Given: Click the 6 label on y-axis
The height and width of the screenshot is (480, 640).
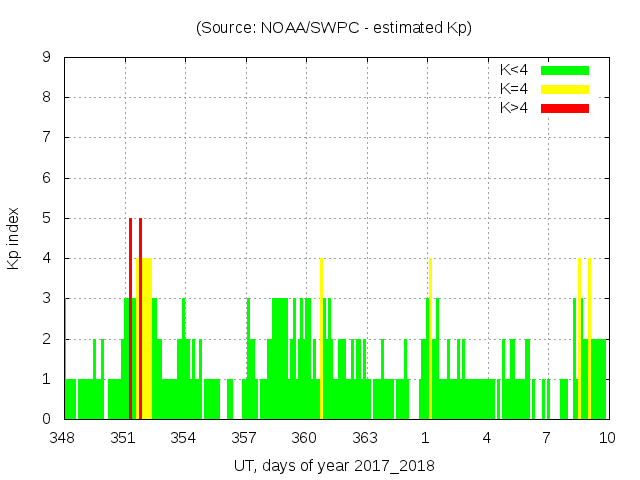Looking at the screenshot, I should click(46, 178).
